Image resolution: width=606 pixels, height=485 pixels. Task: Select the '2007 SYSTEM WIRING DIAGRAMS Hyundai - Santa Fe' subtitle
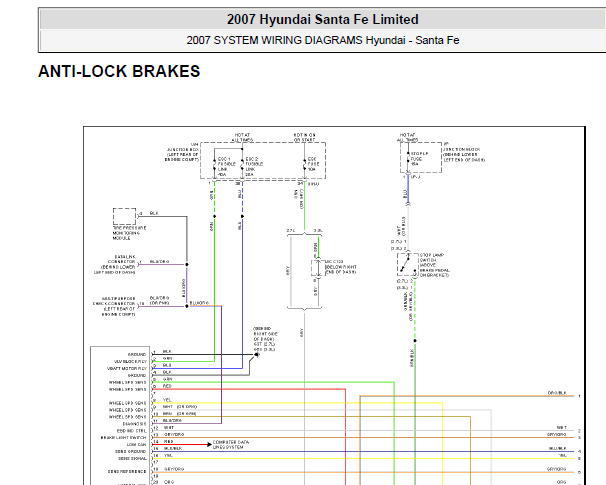point(322,40)
